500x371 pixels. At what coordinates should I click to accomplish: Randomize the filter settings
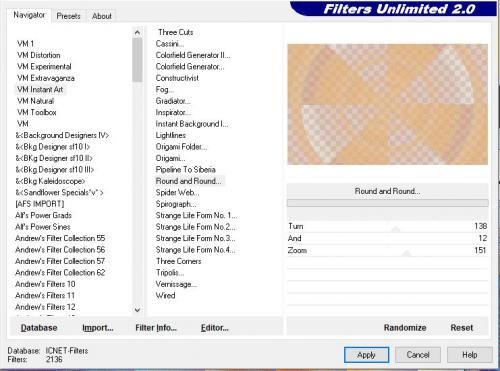(x=405, y=328)
